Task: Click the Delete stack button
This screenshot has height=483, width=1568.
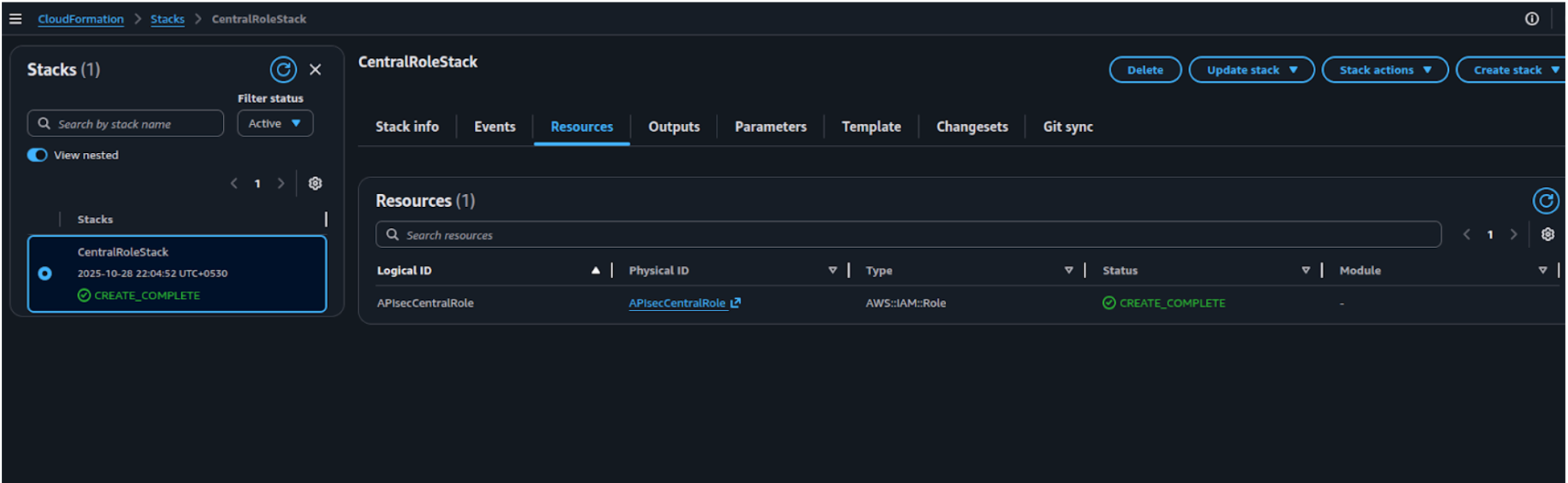Action: pos(1145,70)
